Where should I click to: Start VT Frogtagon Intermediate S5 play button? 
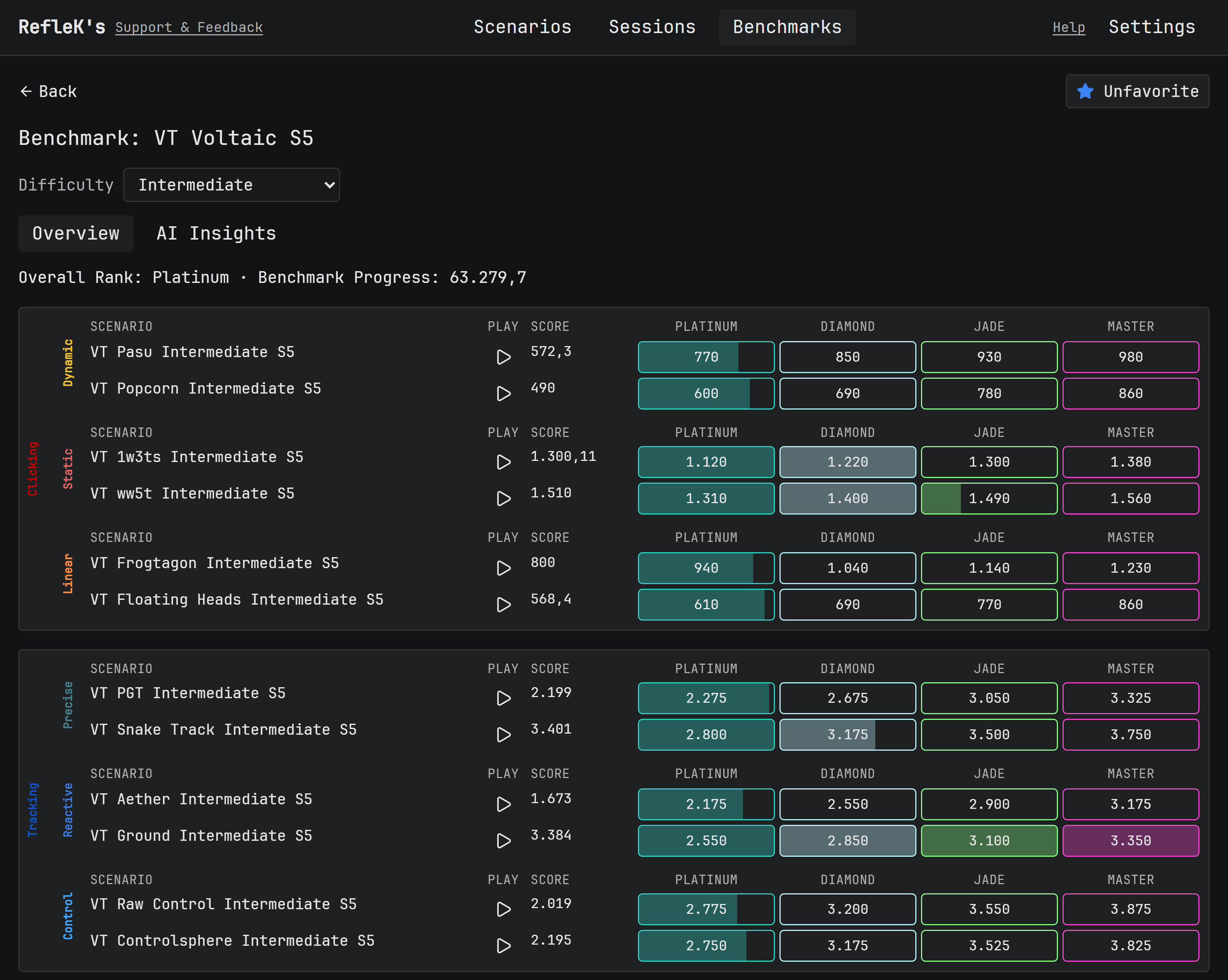pos(504,568)
